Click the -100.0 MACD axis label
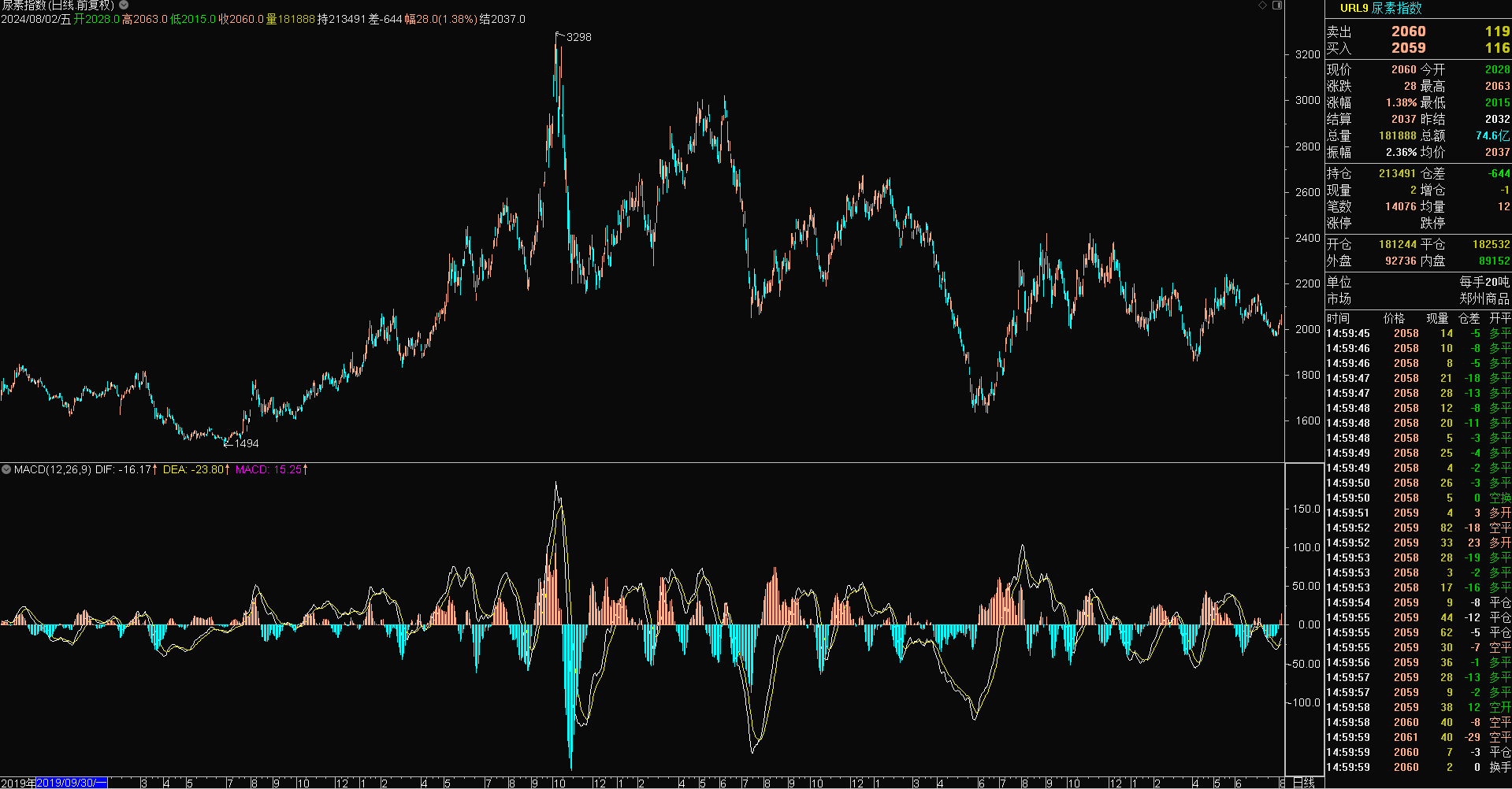The width and height of the screenshot is (1512, 789). tap(1305, 702)
